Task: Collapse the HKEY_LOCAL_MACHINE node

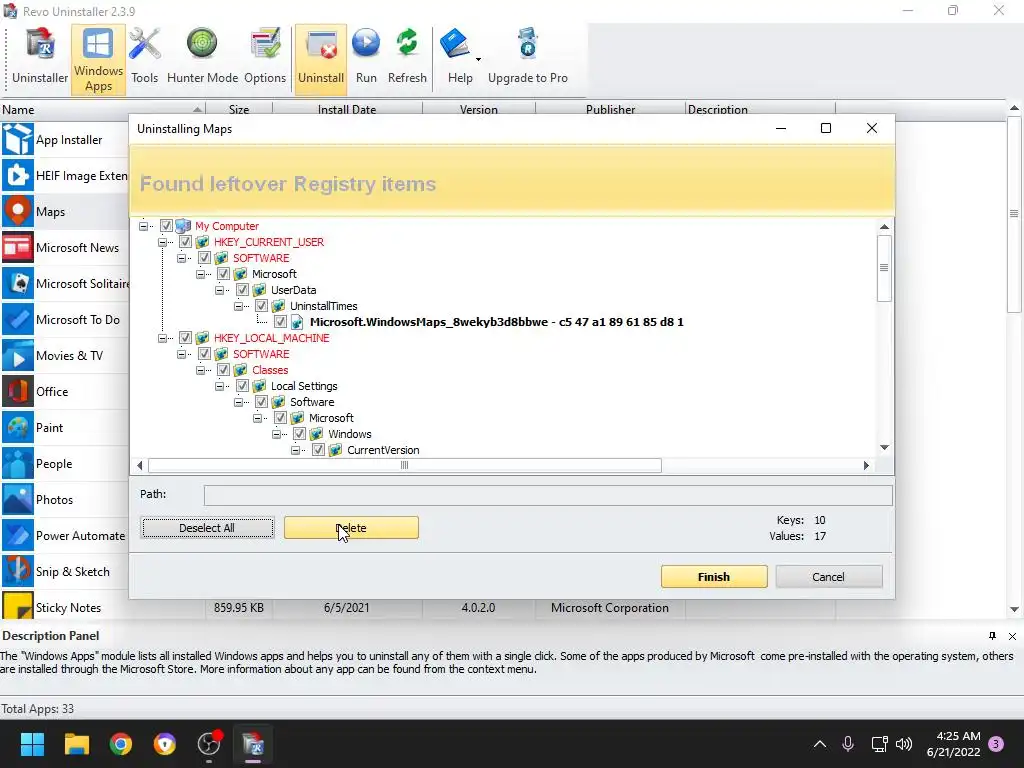Action: click(x=162, y=338)
